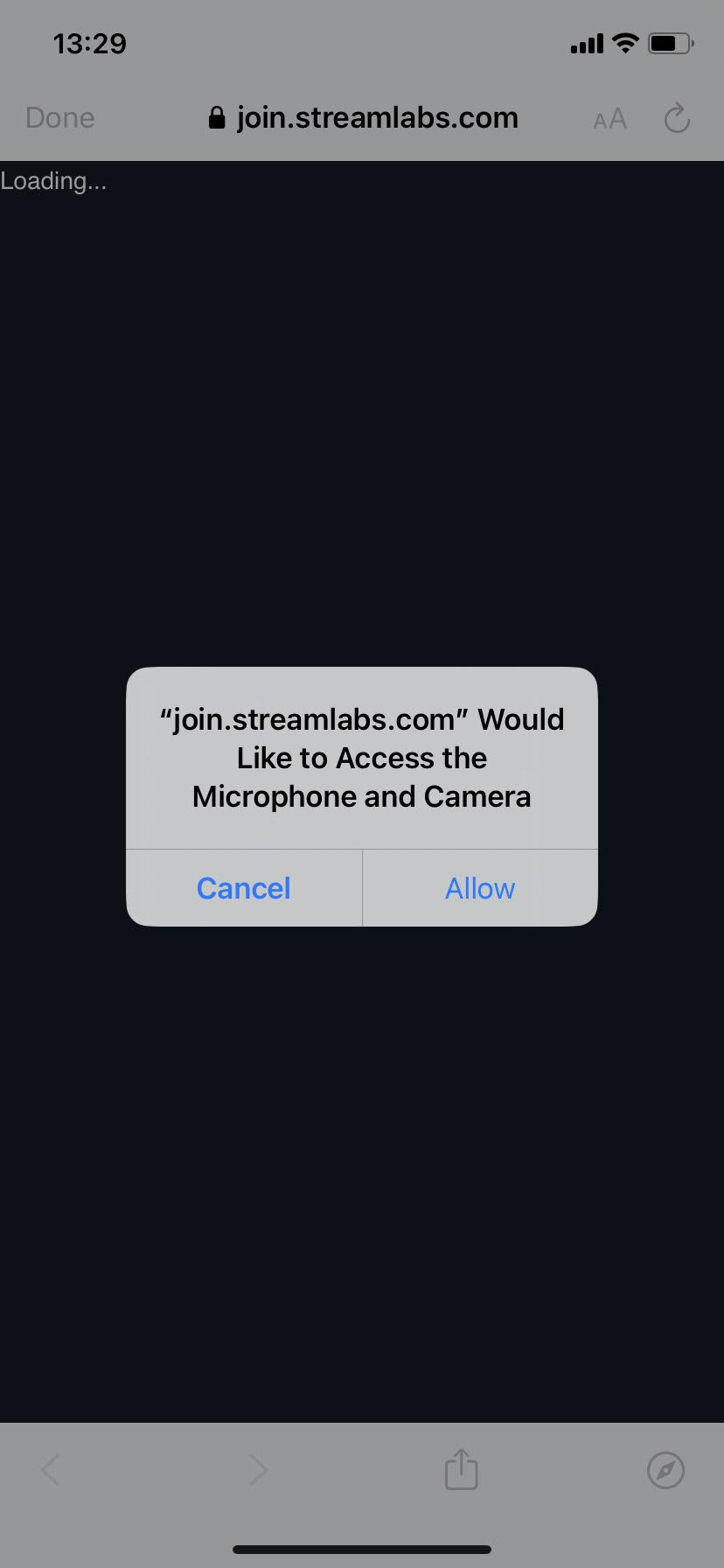724x1568 pixels.
Task: Tap Allow to grant microphone and camera access
Action: [480, 888]
